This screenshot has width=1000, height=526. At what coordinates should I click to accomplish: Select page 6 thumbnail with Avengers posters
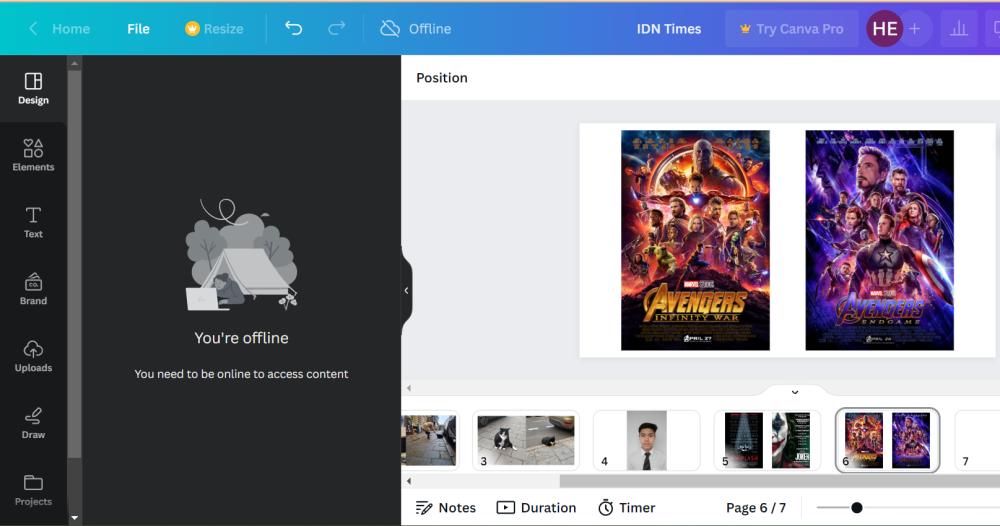click(x=887, y=441)
